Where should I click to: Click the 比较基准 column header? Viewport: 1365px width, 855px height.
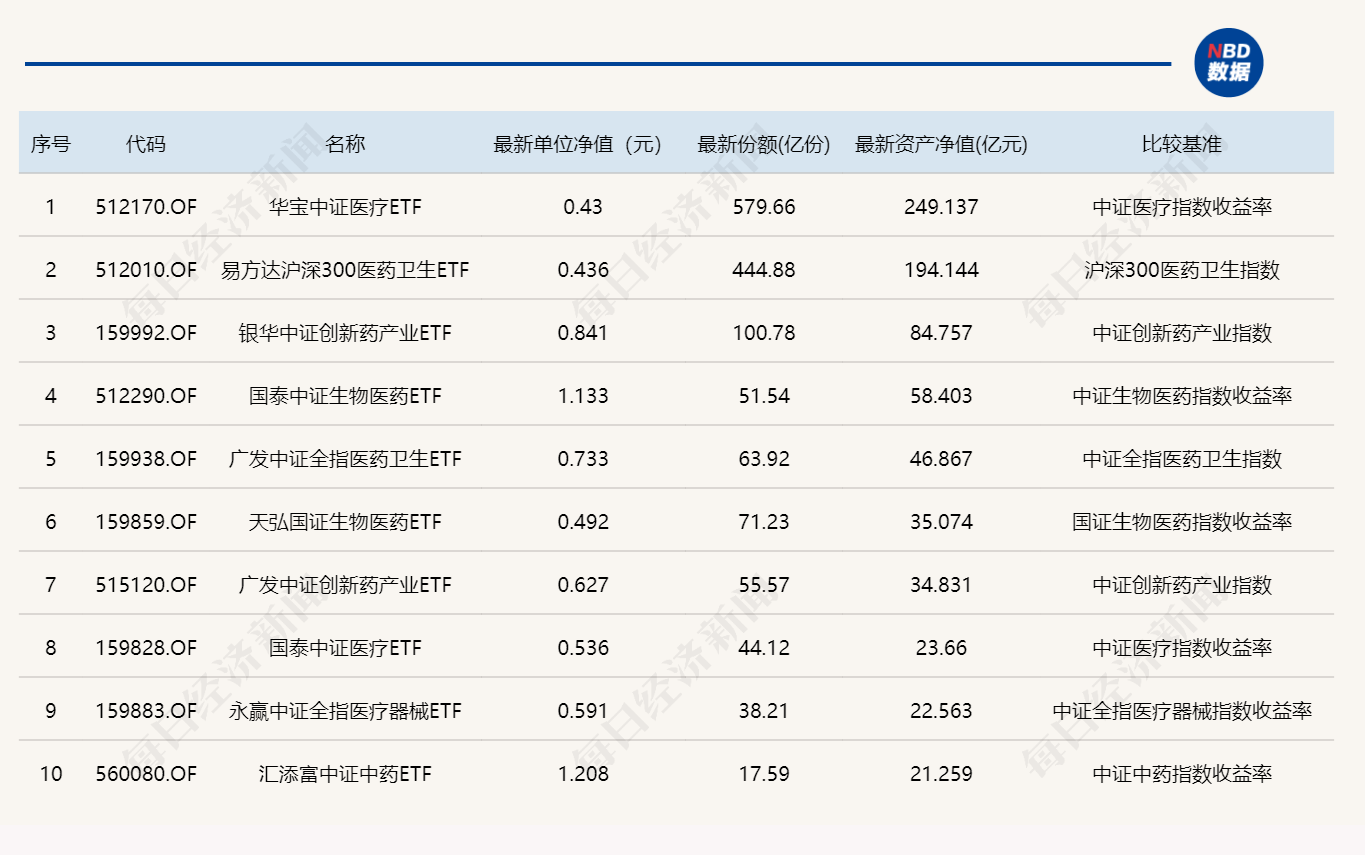(x=1182, y=144)
